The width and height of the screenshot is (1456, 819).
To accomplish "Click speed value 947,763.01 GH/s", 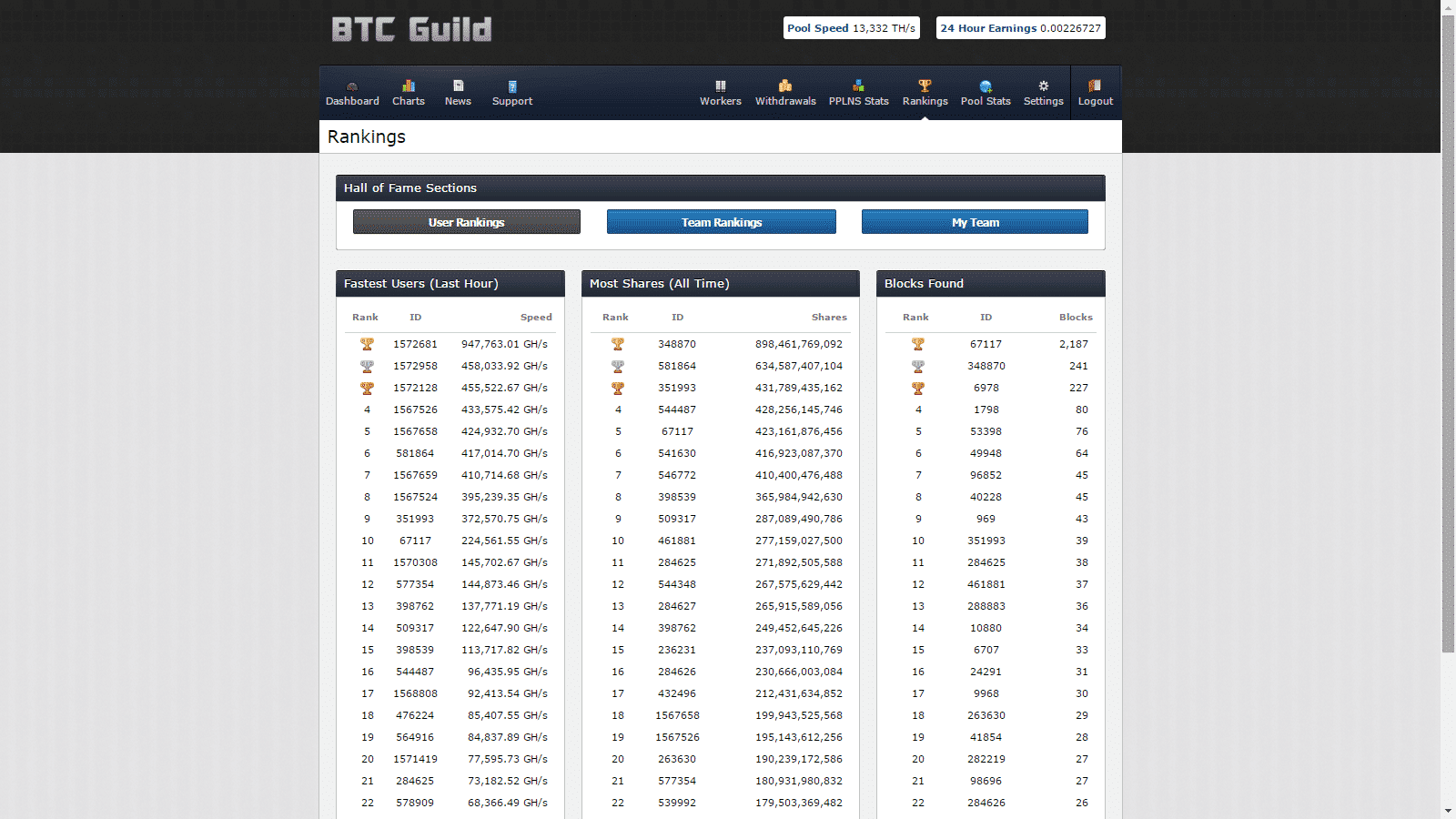I will pyautogui.click(x=504, y=344).
